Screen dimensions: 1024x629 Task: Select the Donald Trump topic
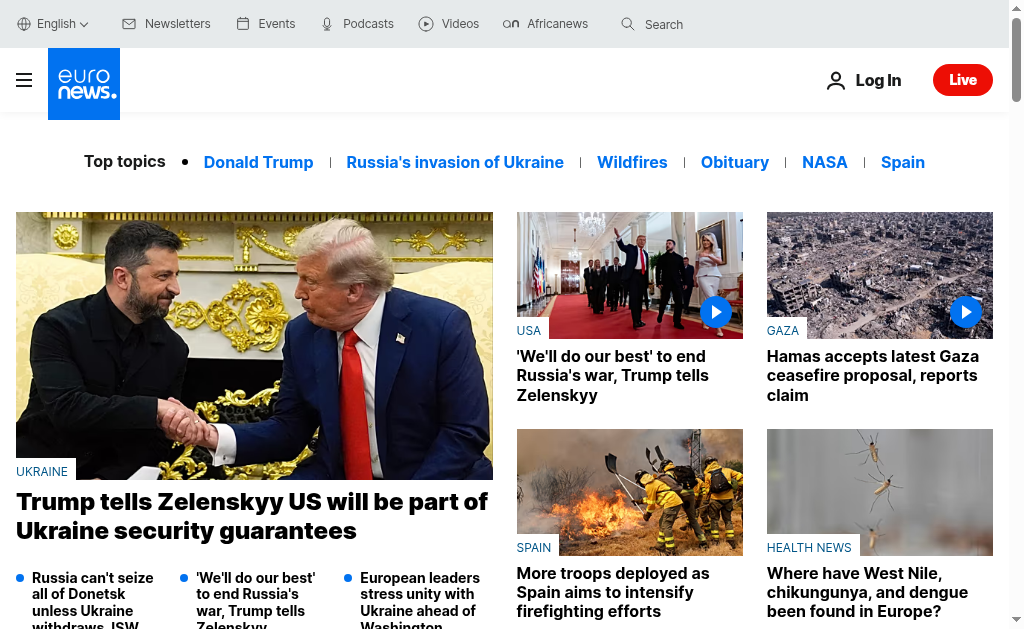point(259,162)
